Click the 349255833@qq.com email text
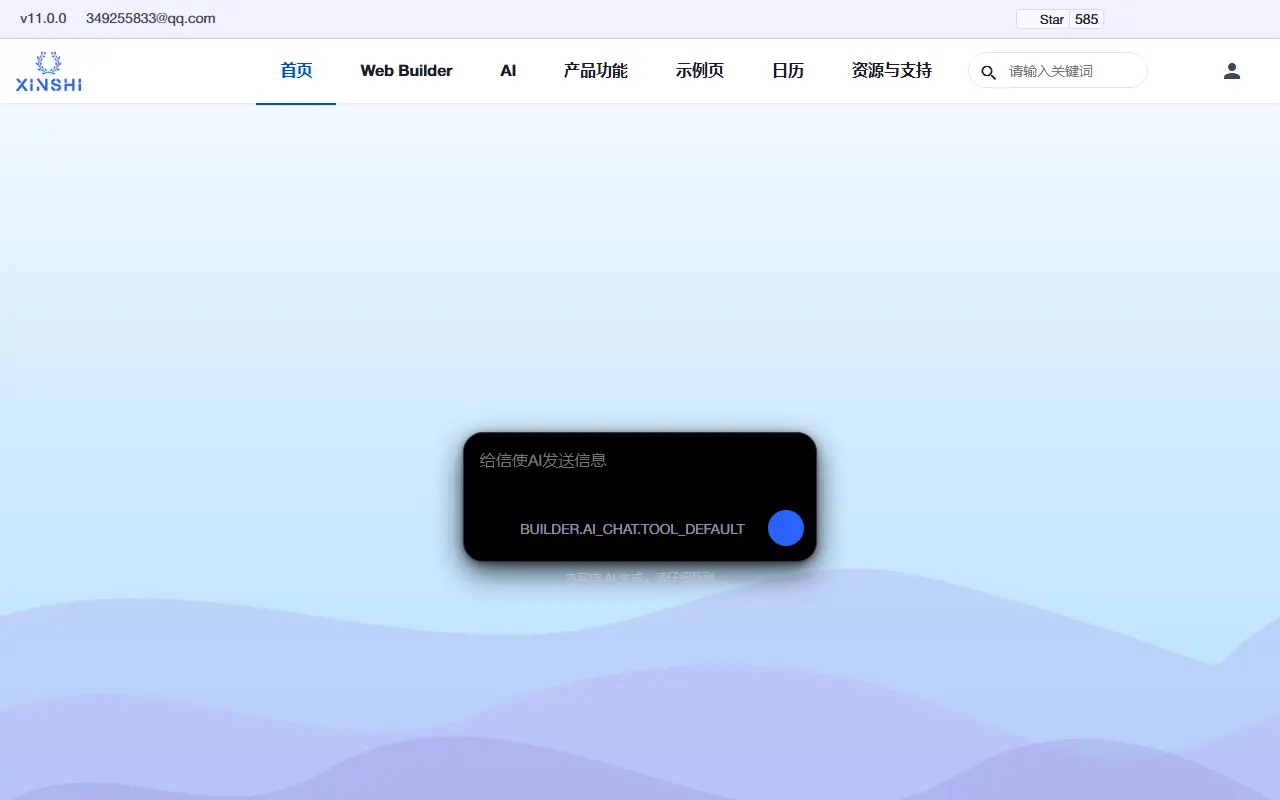 pos(150,18)
